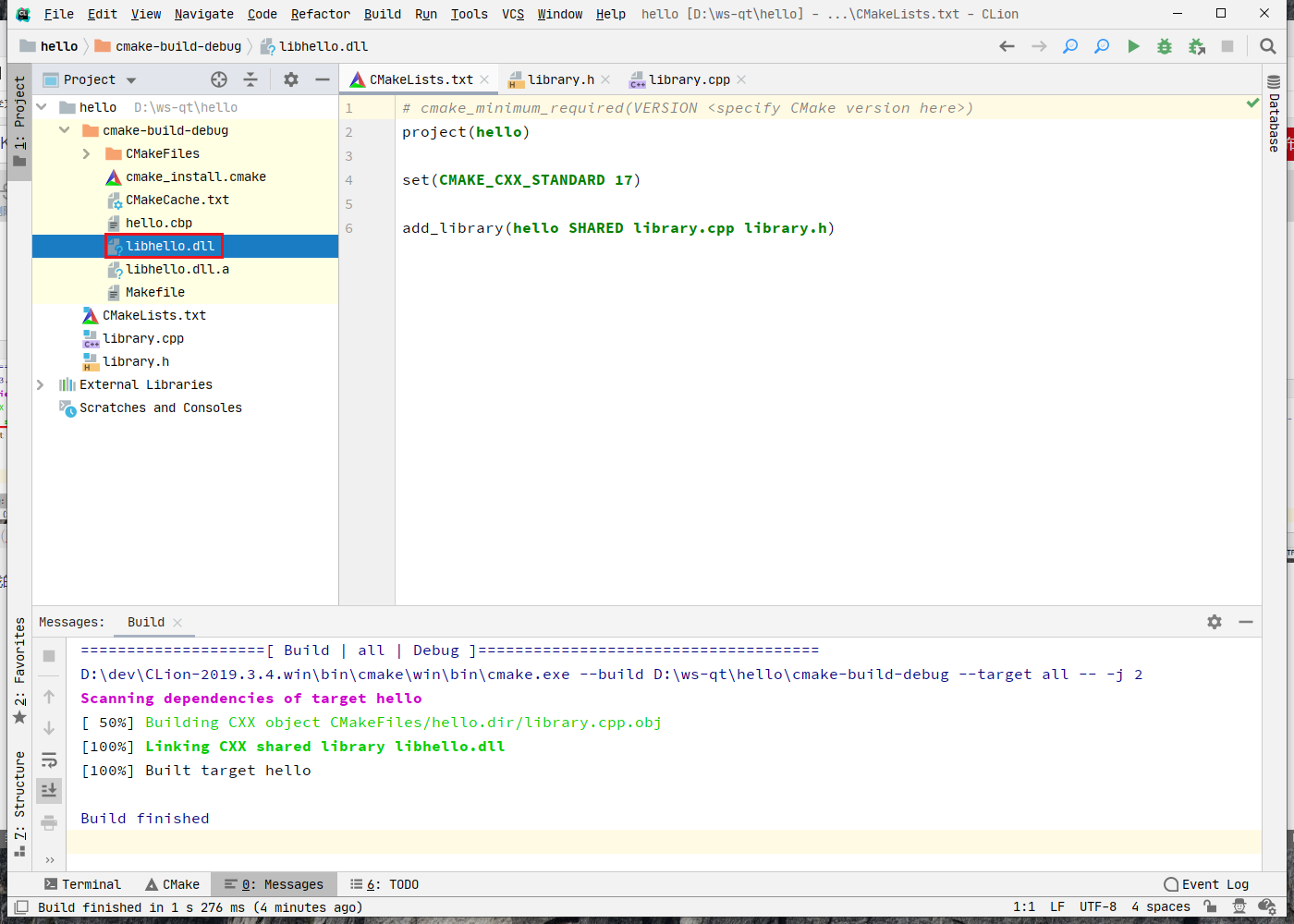1294x924 pixels.
Task: Select CMakeCache.txt in project tree
Action: pos(185,200)
